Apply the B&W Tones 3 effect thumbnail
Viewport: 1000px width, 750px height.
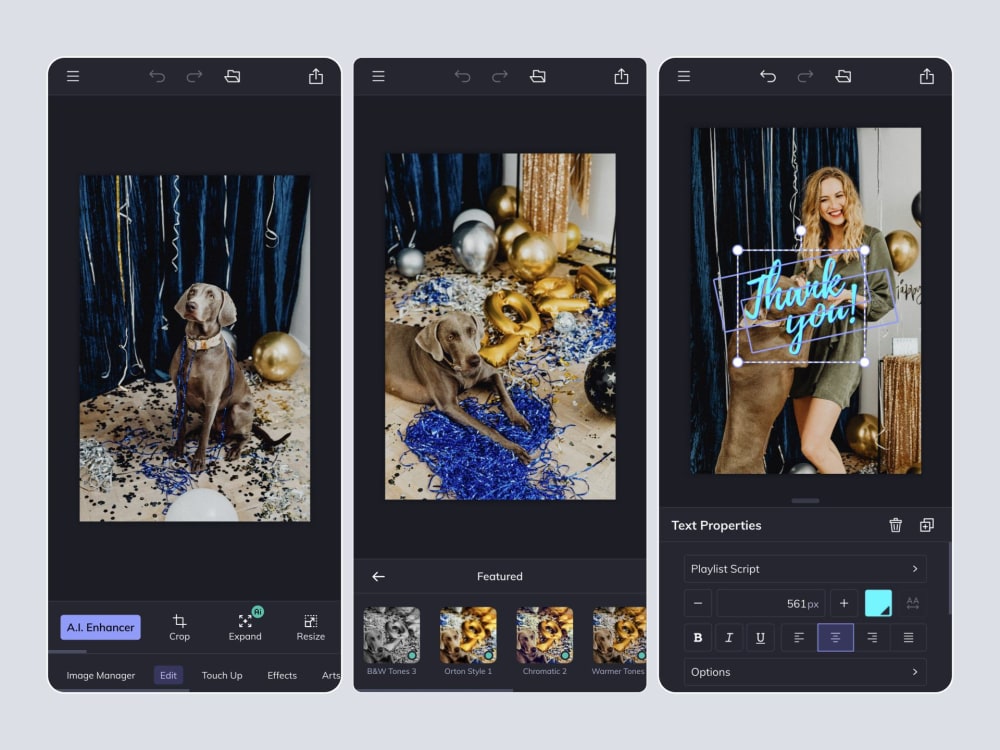(x=392, y=635)
